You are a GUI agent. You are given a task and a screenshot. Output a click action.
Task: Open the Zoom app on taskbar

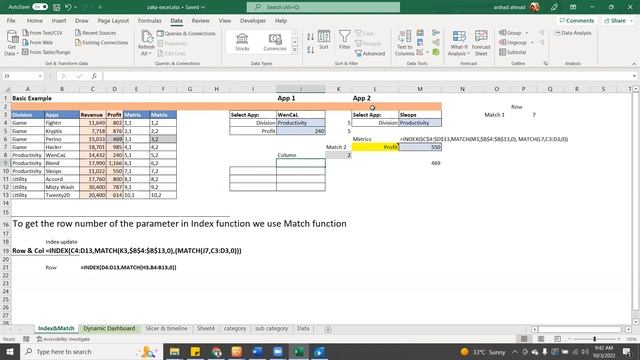click(278, 351)
